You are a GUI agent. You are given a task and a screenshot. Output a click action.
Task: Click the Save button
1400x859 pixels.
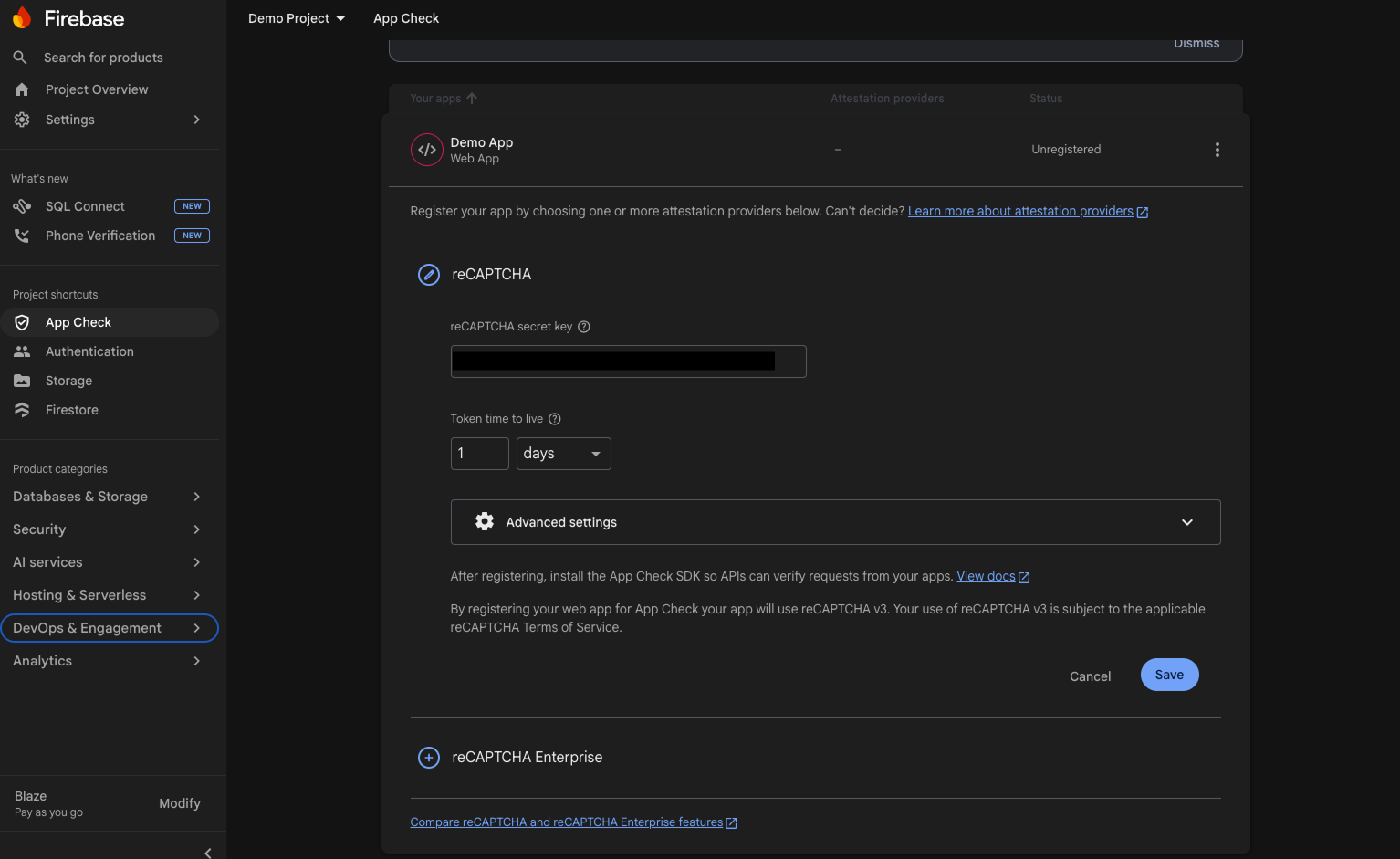point(1169,675)
